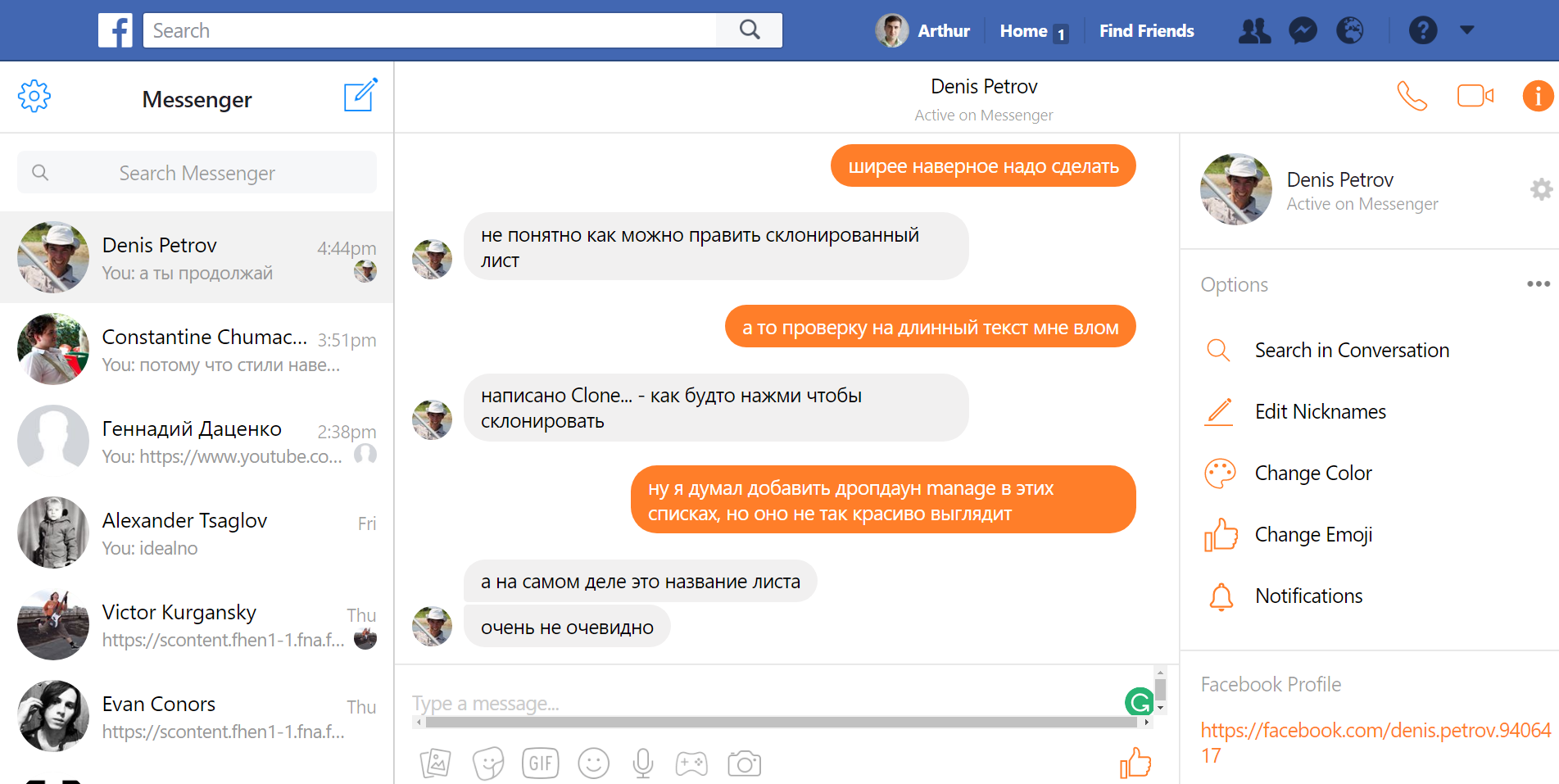Click Alexander Tsaglov's avatar in chat list
The height and width of the screenshot is (784, 1559).
click(x=53, y=532)
